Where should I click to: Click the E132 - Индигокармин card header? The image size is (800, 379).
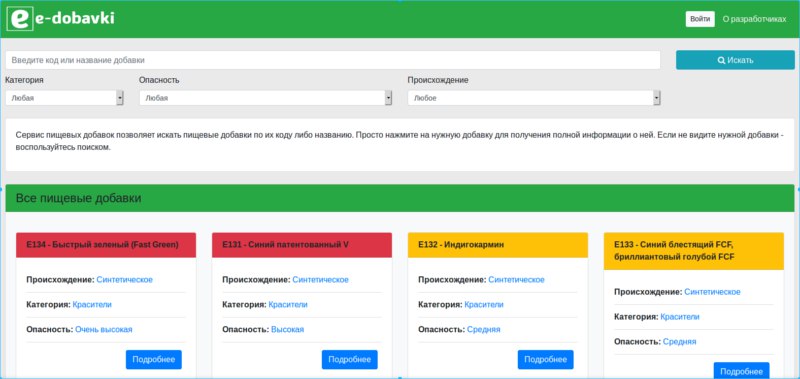498,245
